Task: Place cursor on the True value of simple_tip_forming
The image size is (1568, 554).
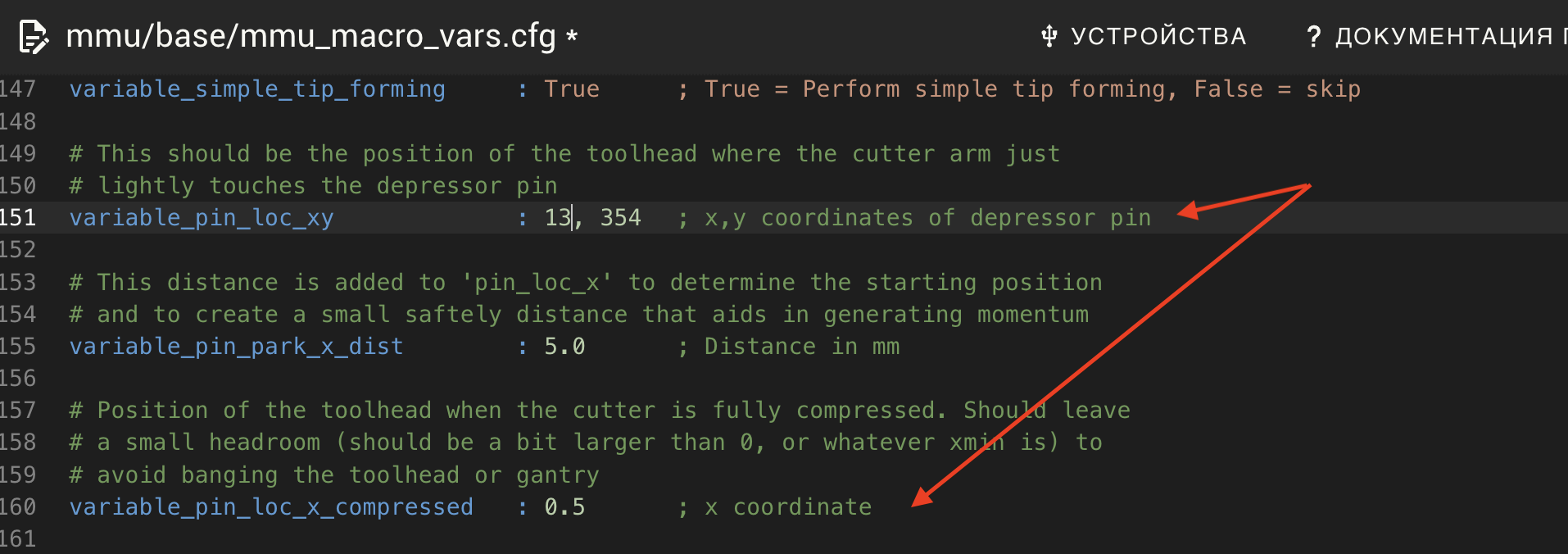Action: click(572, 89)
